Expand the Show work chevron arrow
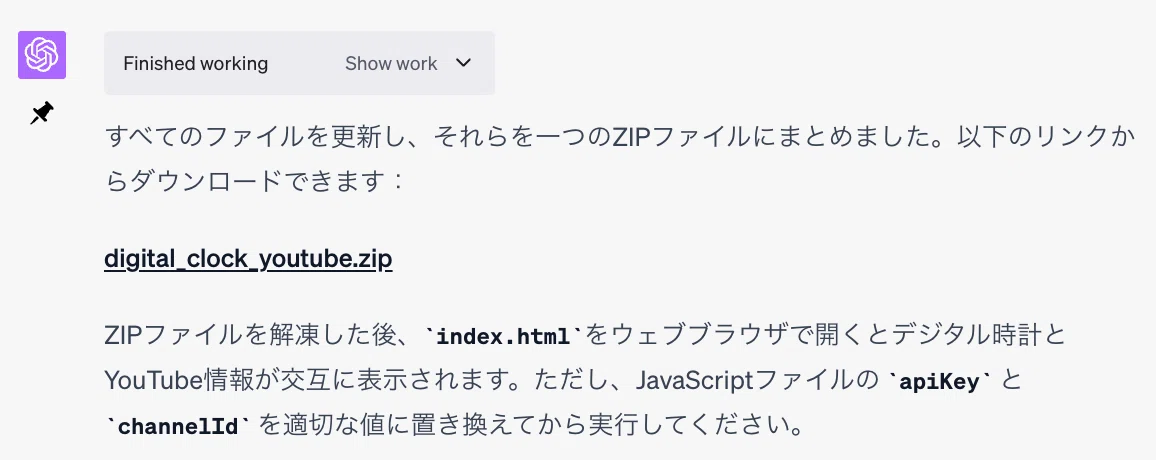 [x=463, y=63]
